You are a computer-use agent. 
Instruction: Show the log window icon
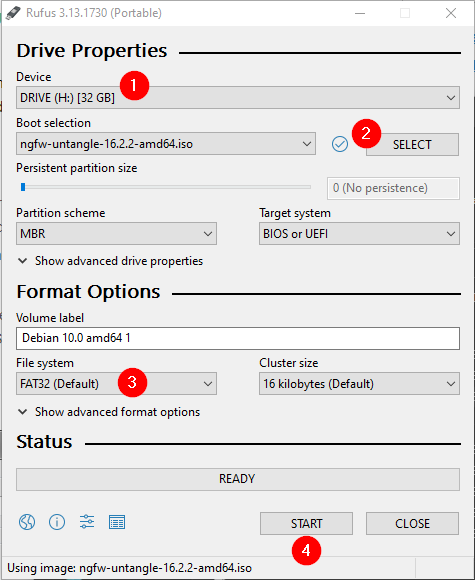[117, 522]
